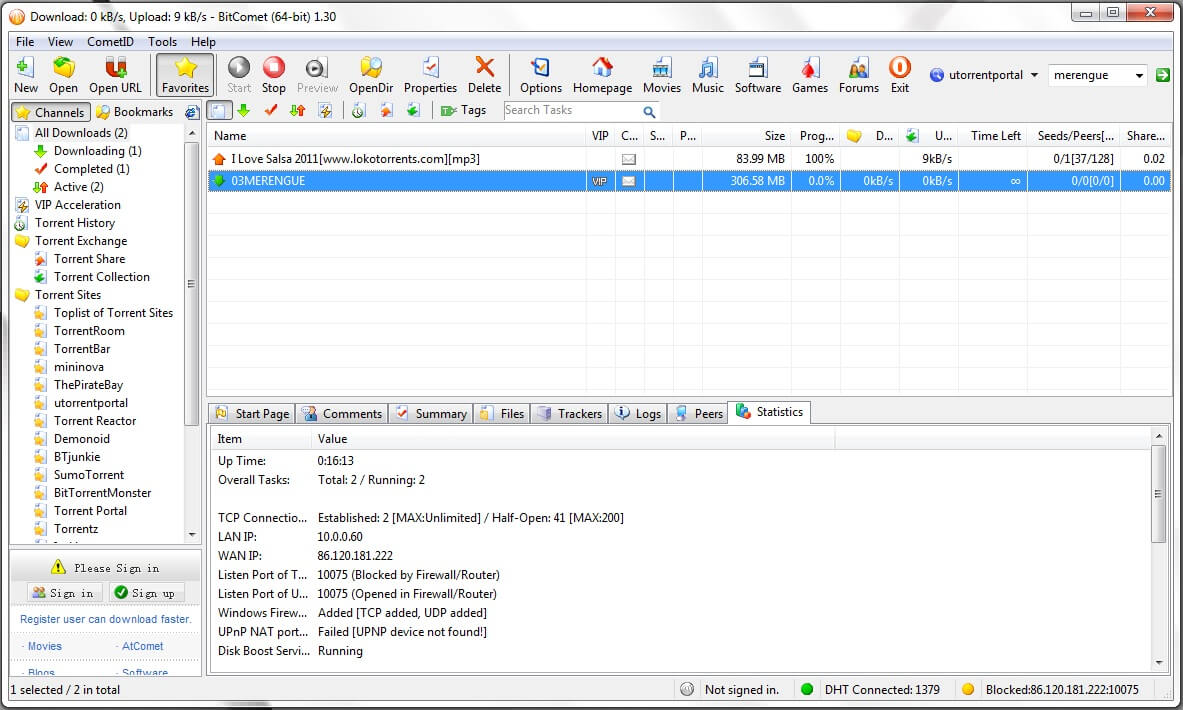This screenshot has width=1183, height=710.
Task: Stop the selected task
Action: [x=274, y=75]
